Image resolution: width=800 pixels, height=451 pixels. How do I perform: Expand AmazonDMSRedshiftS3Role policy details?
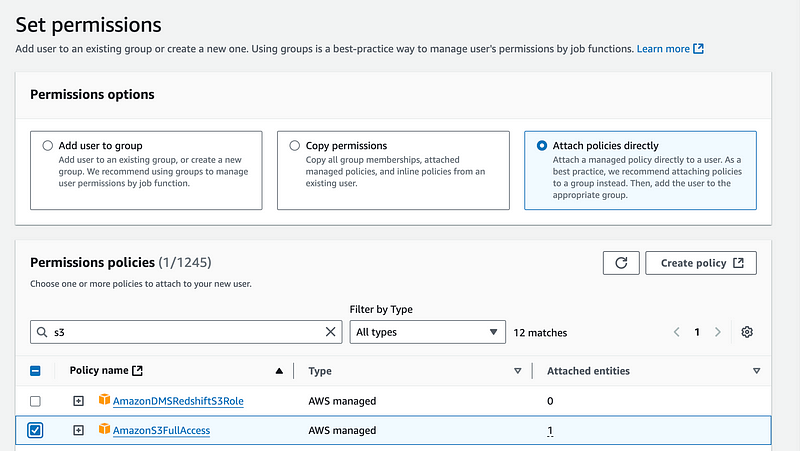coord(78,401)
